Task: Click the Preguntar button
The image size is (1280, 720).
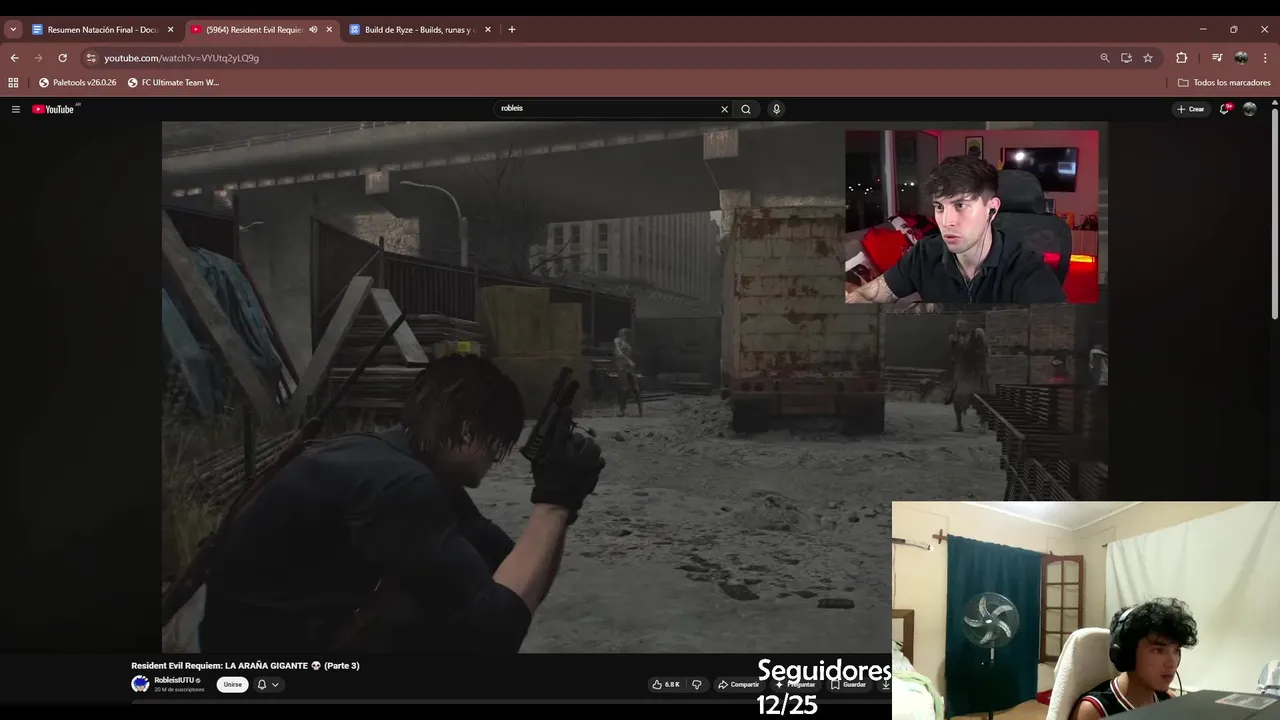Action: point(796,684)
